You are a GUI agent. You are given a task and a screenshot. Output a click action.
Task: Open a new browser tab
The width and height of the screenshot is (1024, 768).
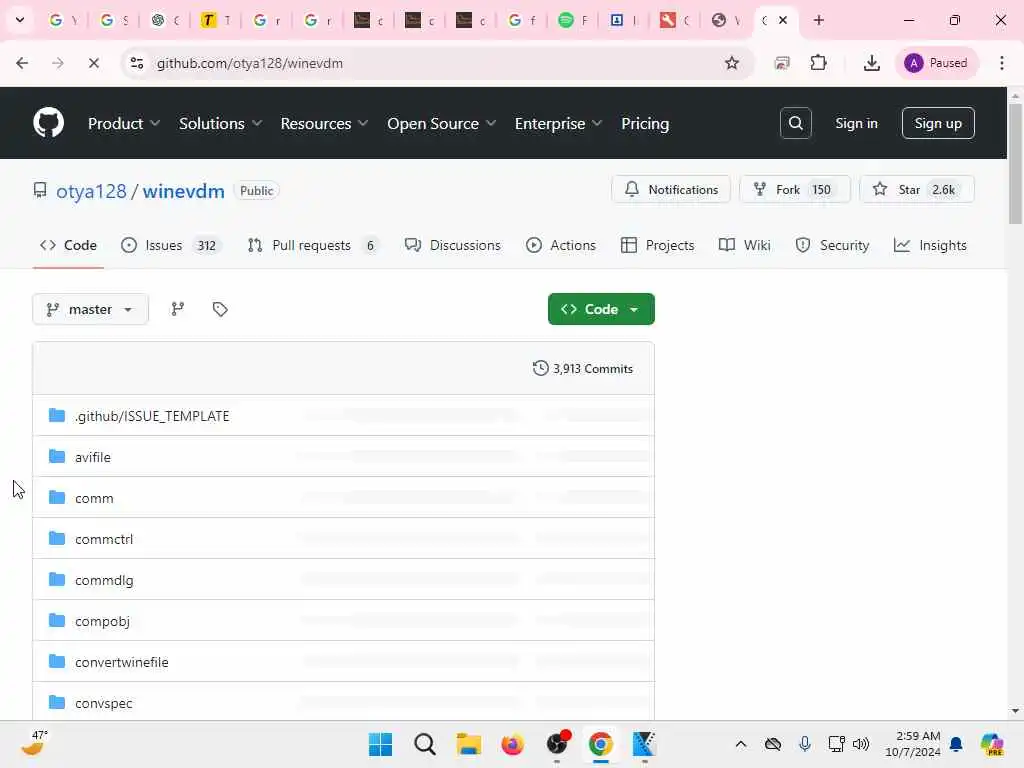click(x=818, y=20)
